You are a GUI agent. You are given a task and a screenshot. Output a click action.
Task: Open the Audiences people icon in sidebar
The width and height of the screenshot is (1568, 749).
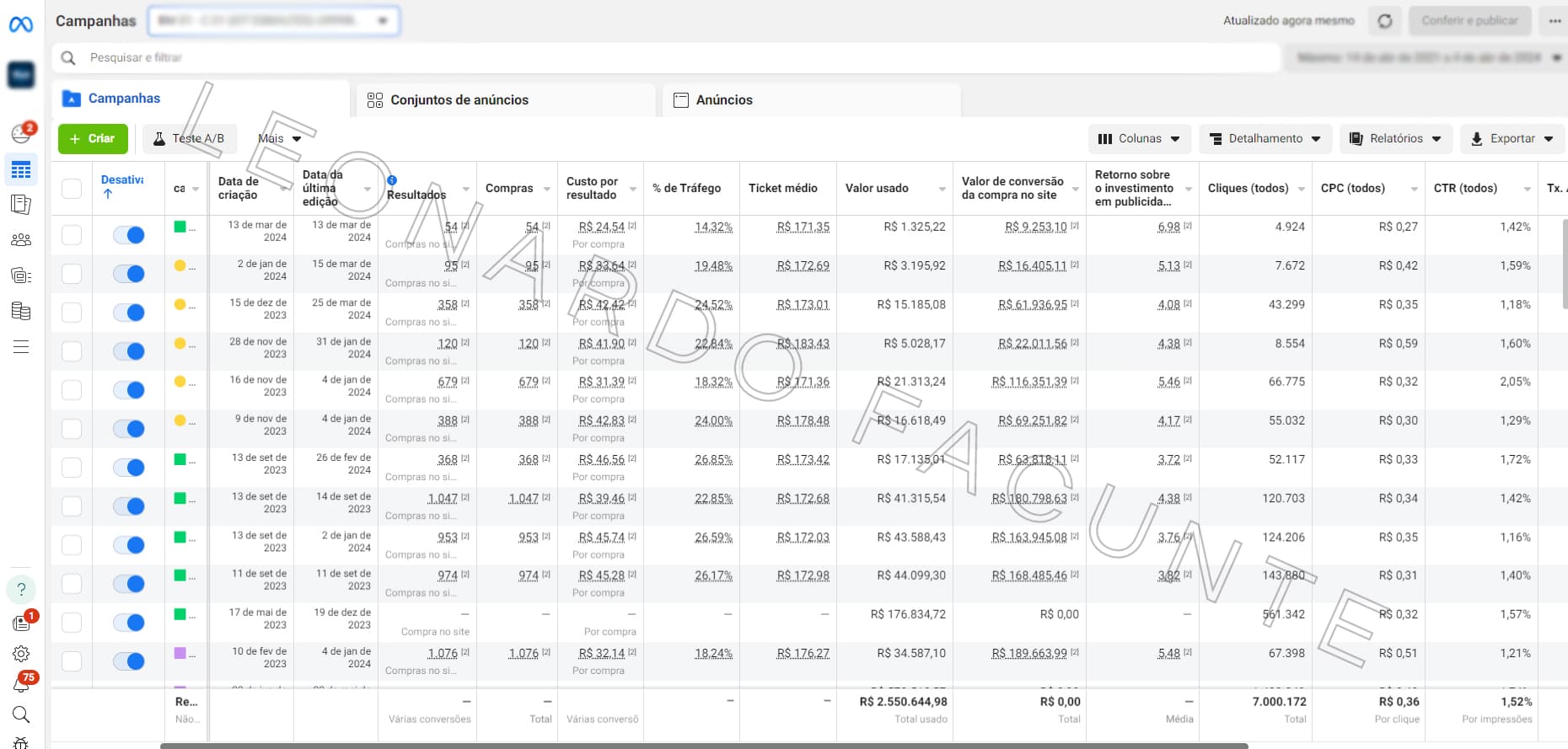point(21,240)
